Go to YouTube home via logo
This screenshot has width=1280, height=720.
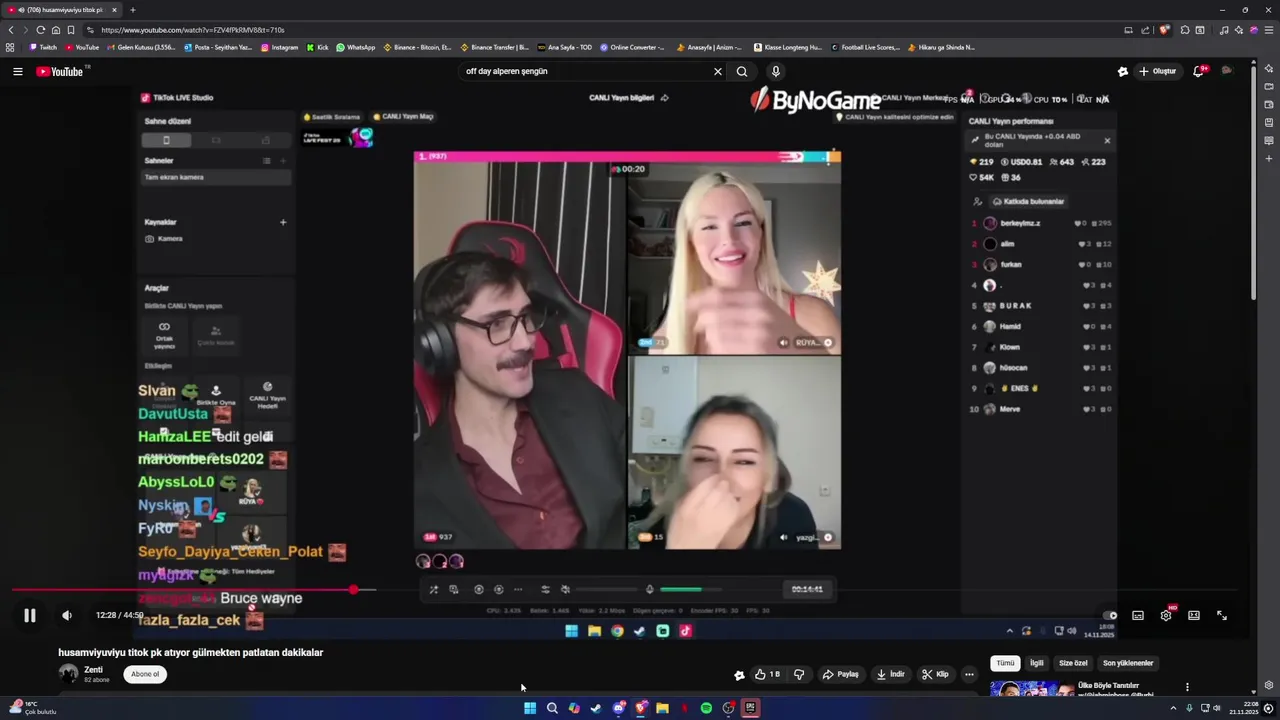60,72
